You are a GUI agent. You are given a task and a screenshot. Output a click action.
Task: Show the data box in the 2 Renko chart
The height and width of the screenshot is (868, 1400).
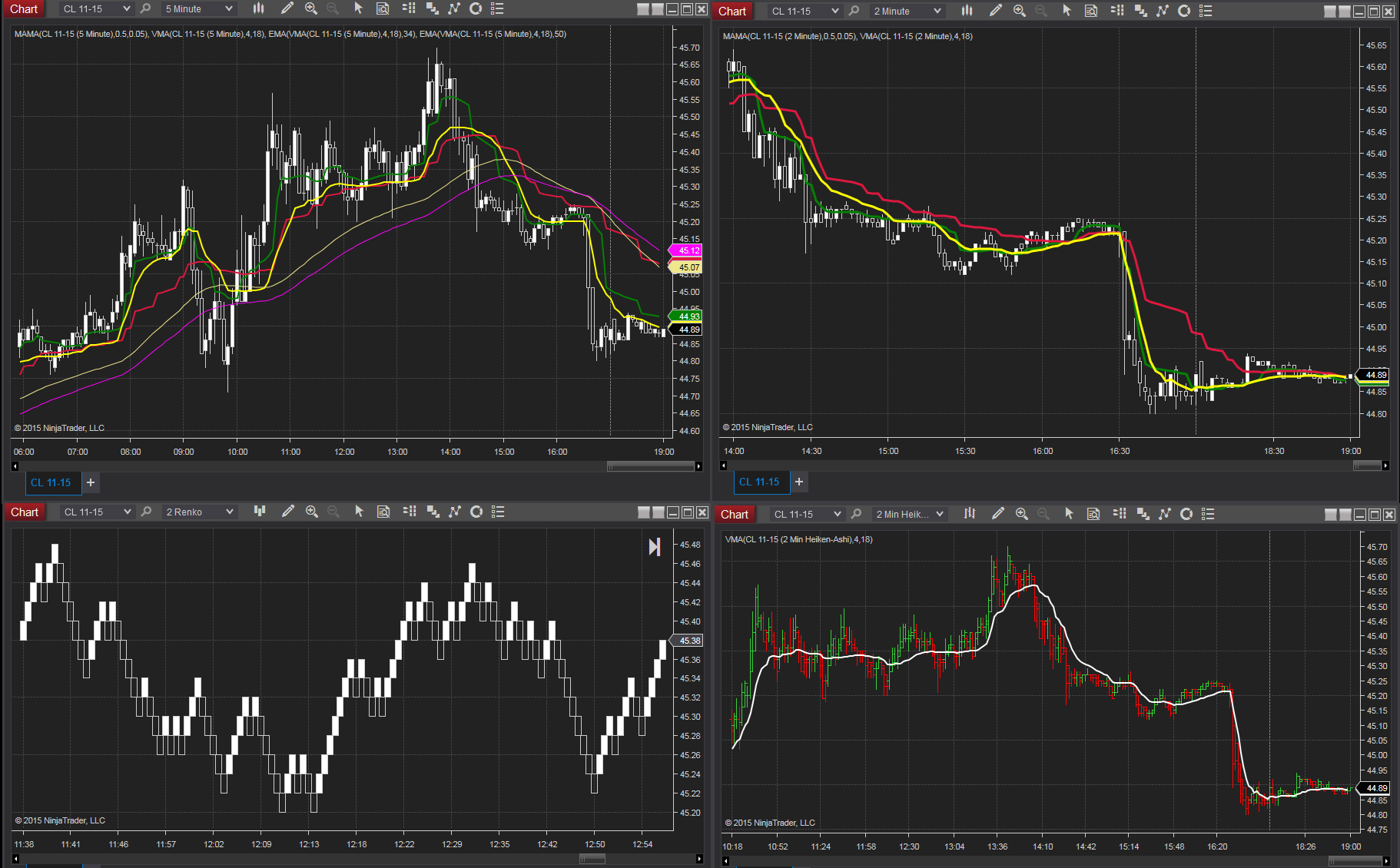(383, 512)
